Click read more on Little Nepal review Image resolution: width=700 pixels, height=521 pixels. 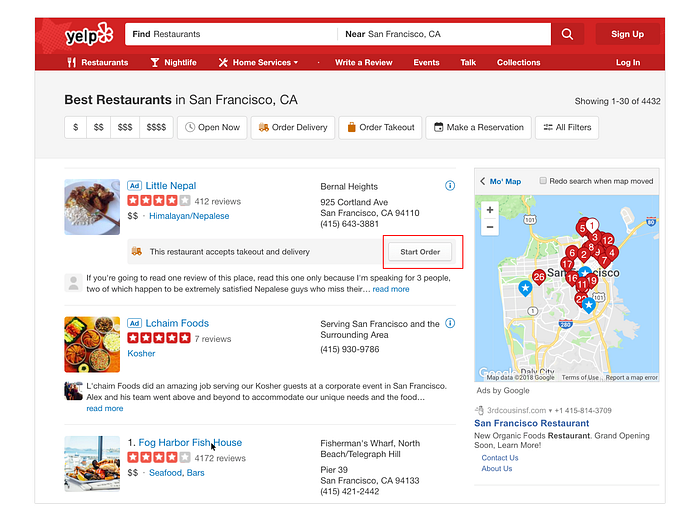pos(391,289)
